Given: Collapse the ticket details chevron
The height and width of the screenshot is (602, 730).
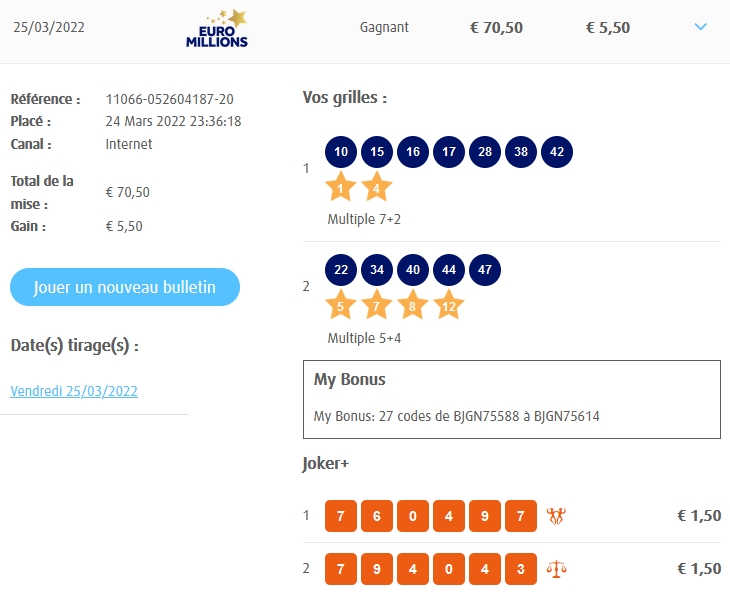Looking at the screenshot, I should click(x=700, y=27).
